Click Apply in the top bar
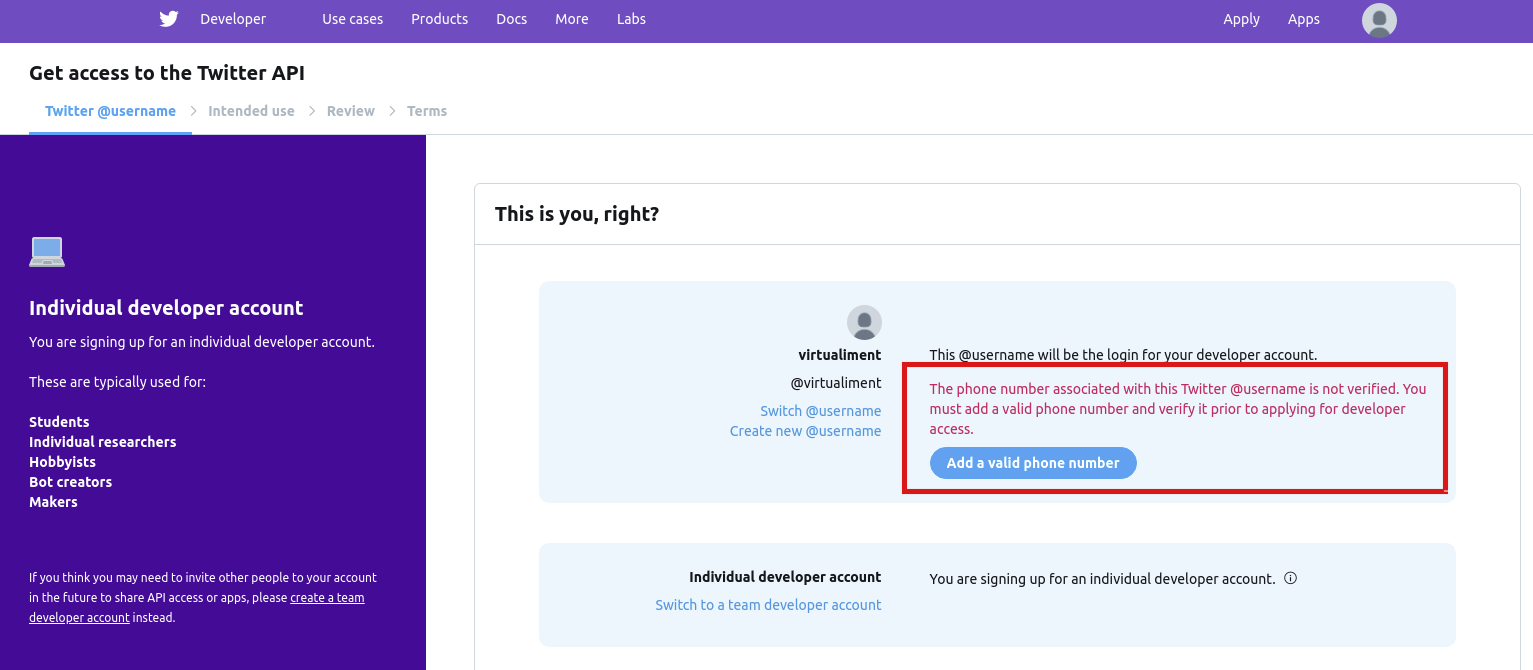This screenshot has height=670, width=1533. coord(1241,19)
